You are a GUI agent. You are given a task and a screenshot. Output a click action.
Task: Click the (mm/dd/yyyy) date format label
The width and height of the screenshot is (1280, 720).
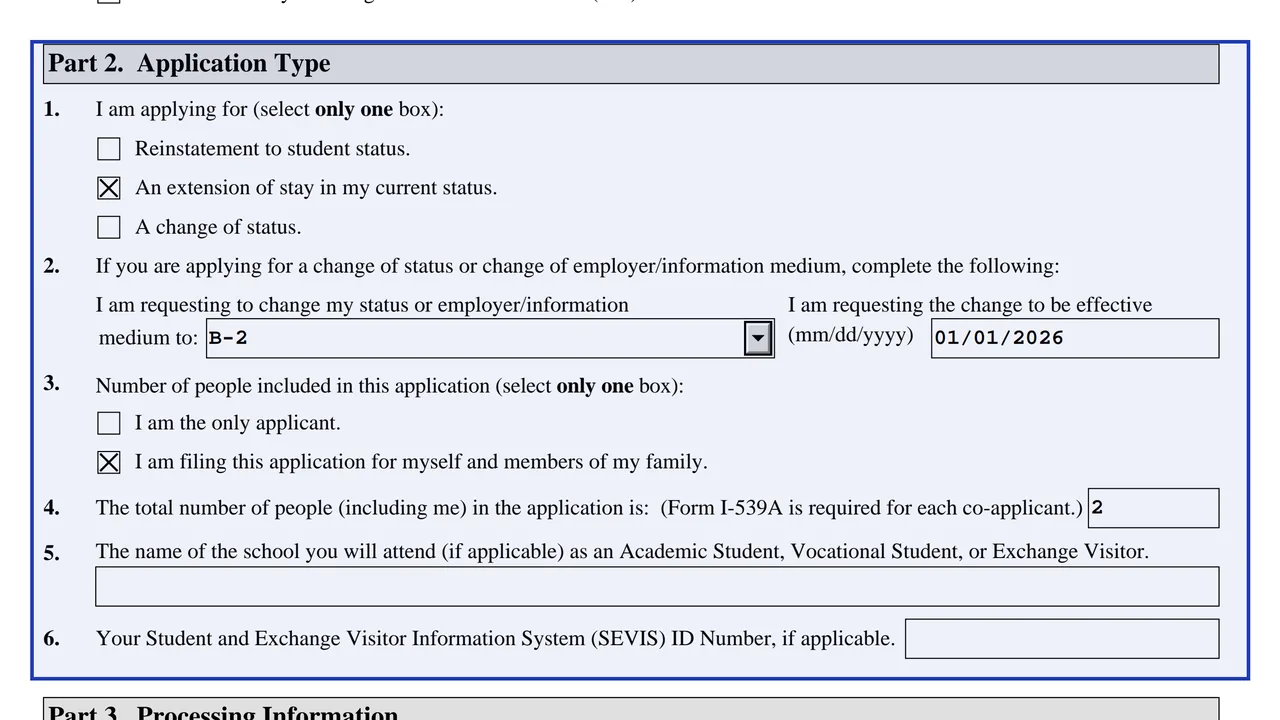[851, 335]
